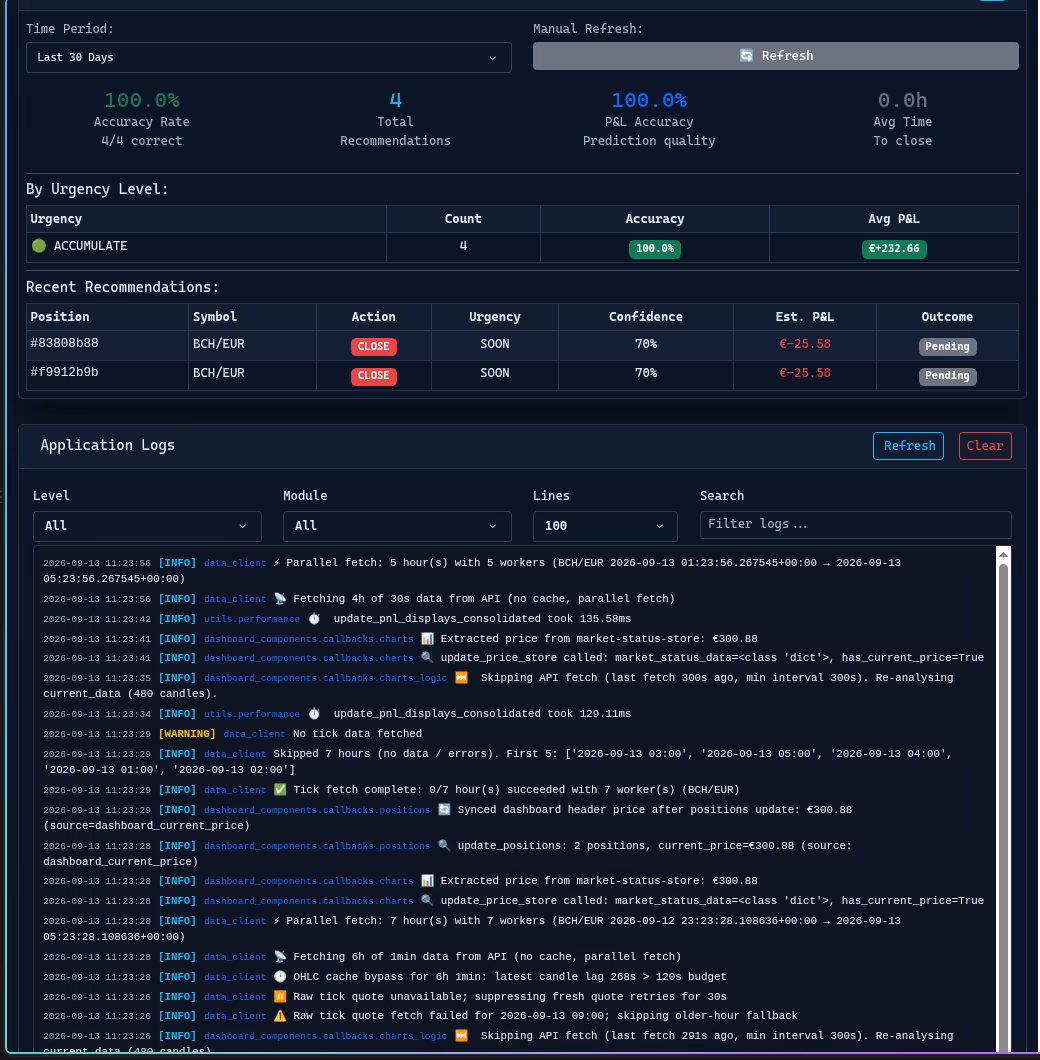Click the Pending outcome badge for #f9912b9b
The height and width of the screenshot is (1060, 1040).
(947, 376)
